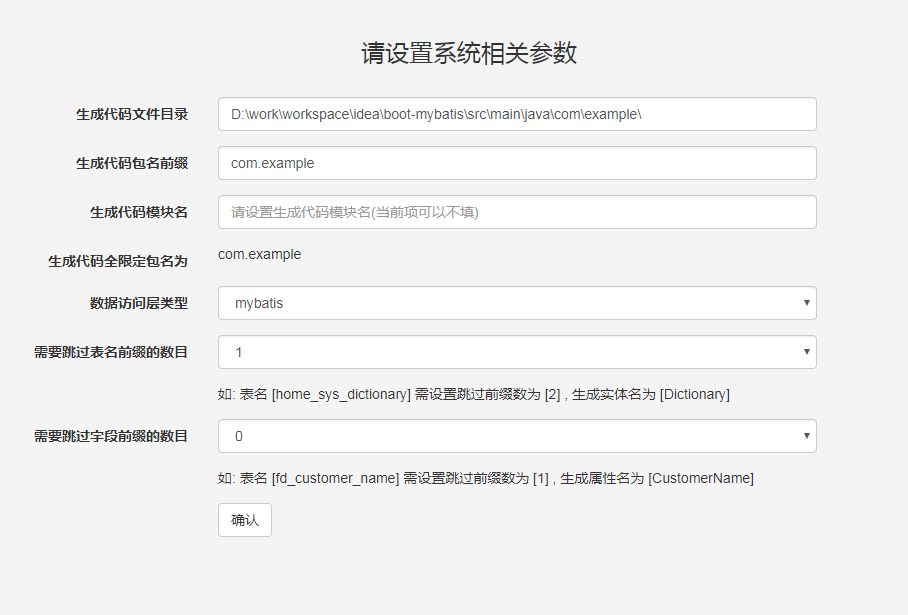Viewport: 908px width, 615px height.
Task: Click the 生成代码包名前缀 label
Action: 132,163
